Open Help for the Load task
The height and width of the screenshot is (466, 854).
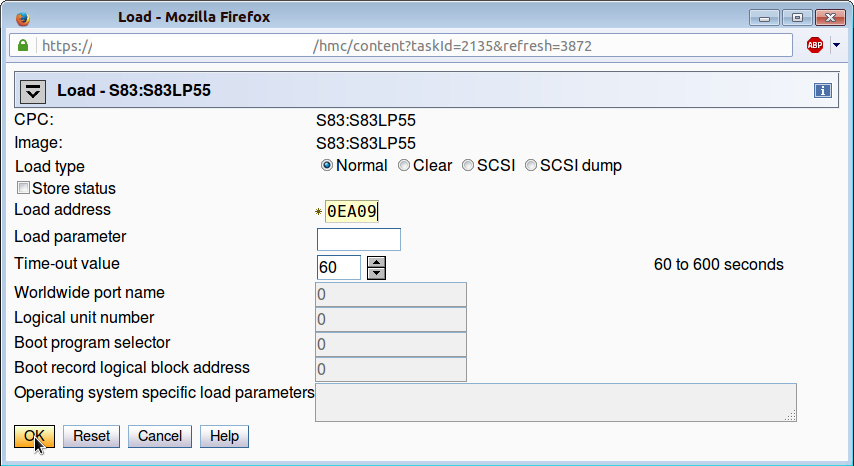coord(224,437)
